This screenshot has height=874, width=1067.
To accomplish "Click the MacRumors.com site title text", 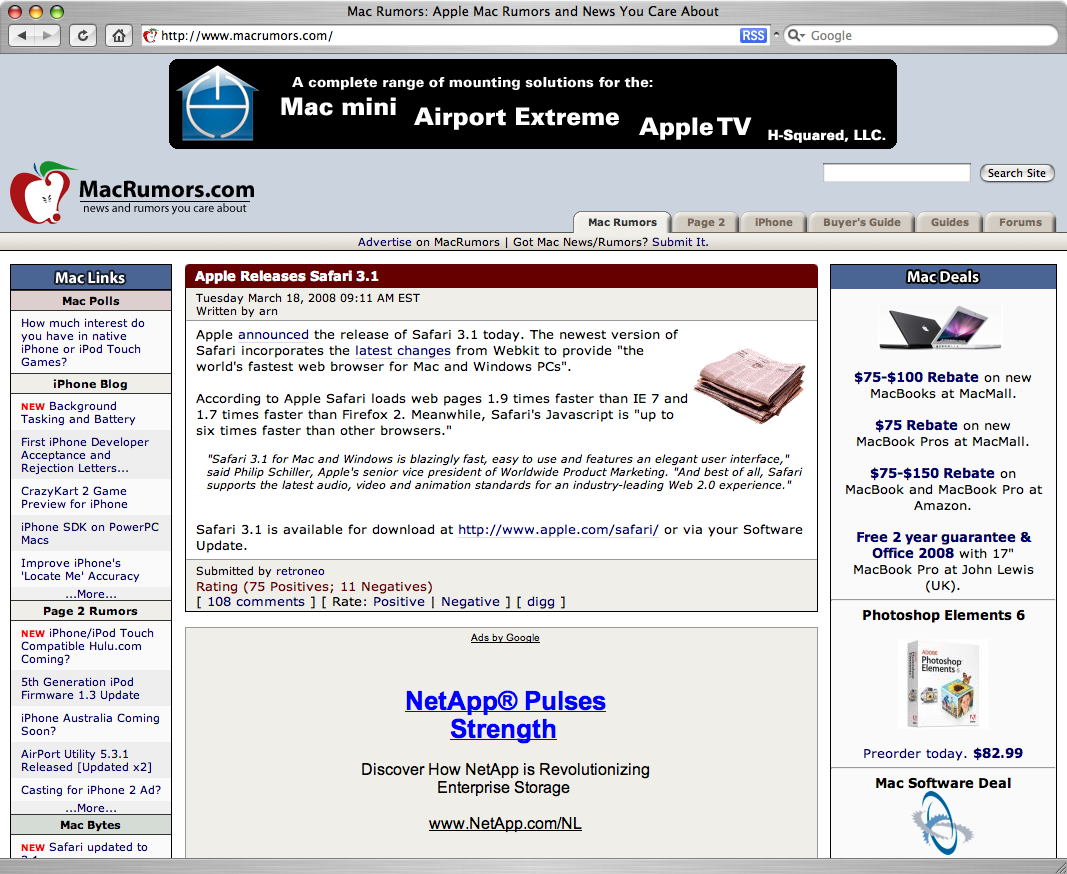I will 167,189.
